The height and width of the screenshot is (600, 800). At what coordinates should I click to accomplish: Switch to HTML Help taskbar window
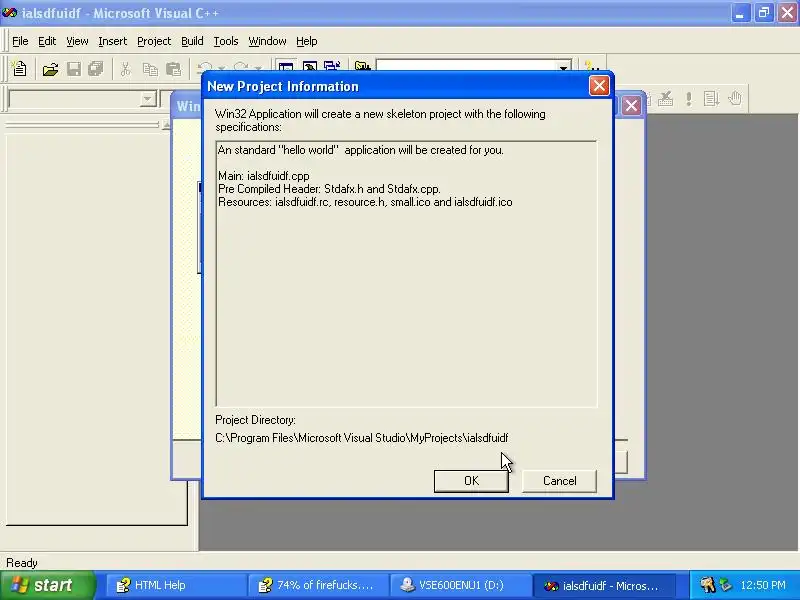point(176,585)
